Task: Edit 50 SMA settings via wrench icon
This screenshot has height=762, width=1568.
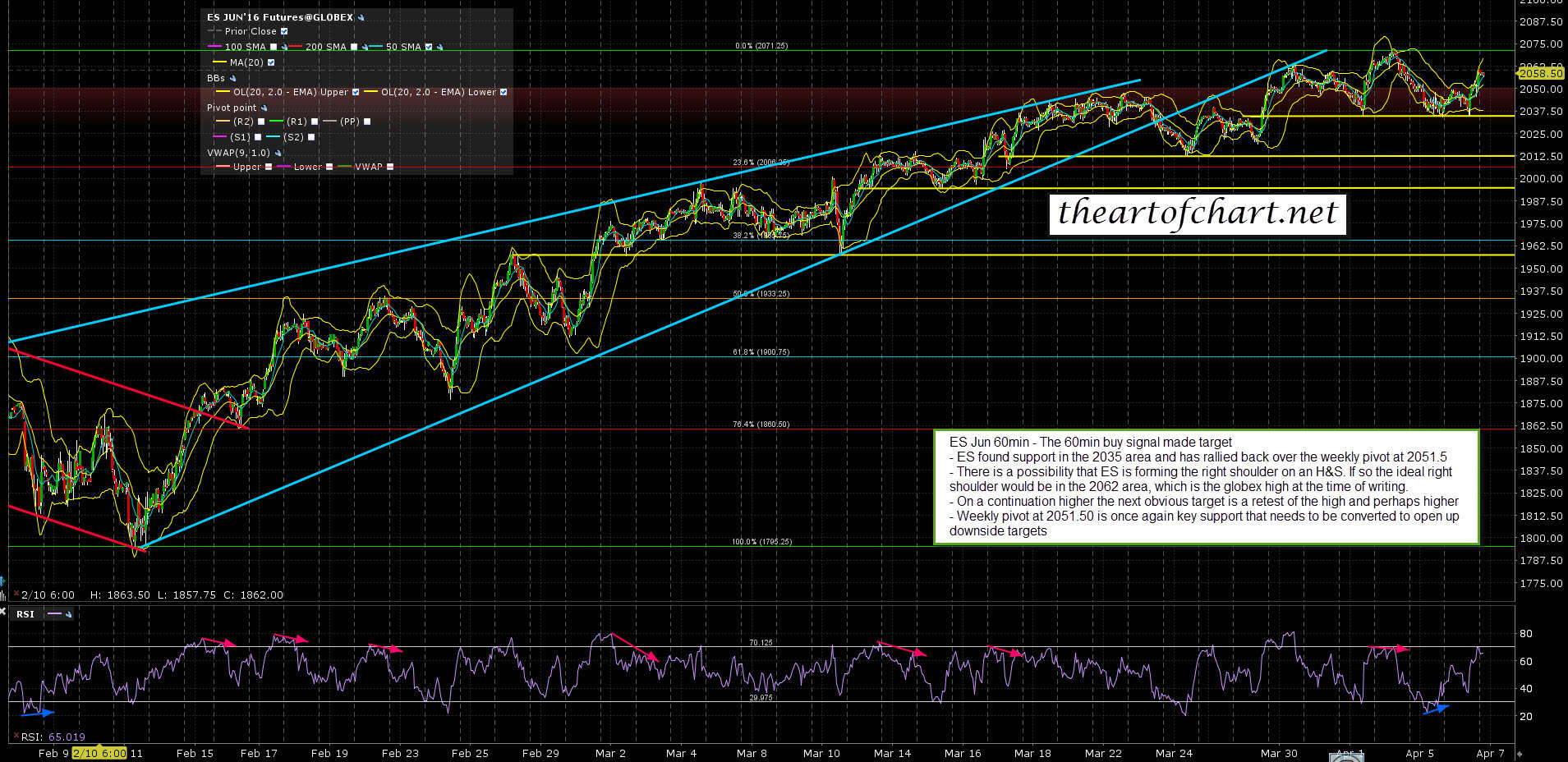Action: tap(440, 48)
